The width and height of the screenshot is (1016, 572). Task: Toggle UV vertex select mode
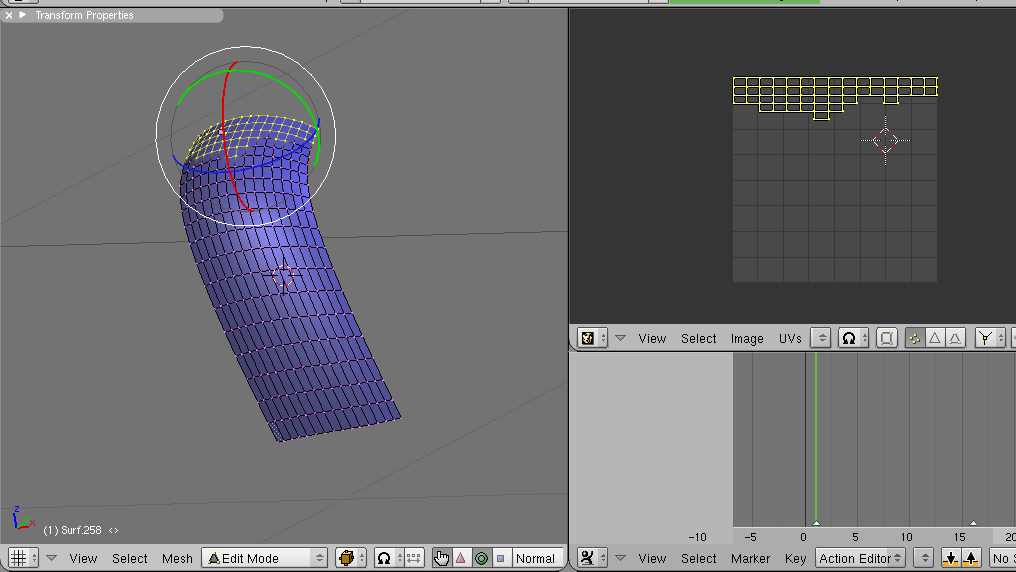point(914,338)
